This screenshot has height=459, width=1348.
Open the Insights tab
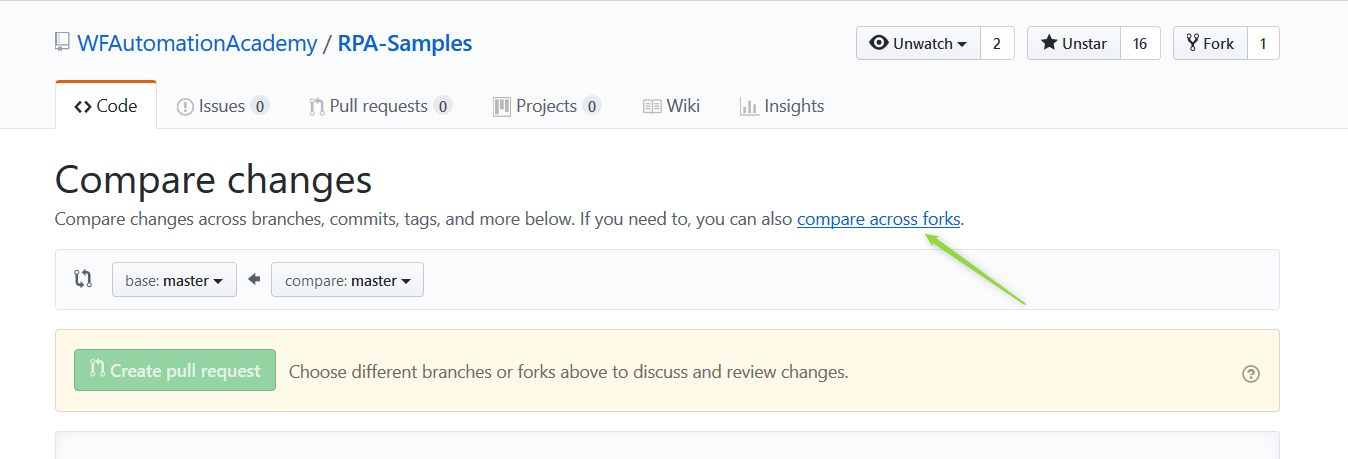tap(782, 106)
